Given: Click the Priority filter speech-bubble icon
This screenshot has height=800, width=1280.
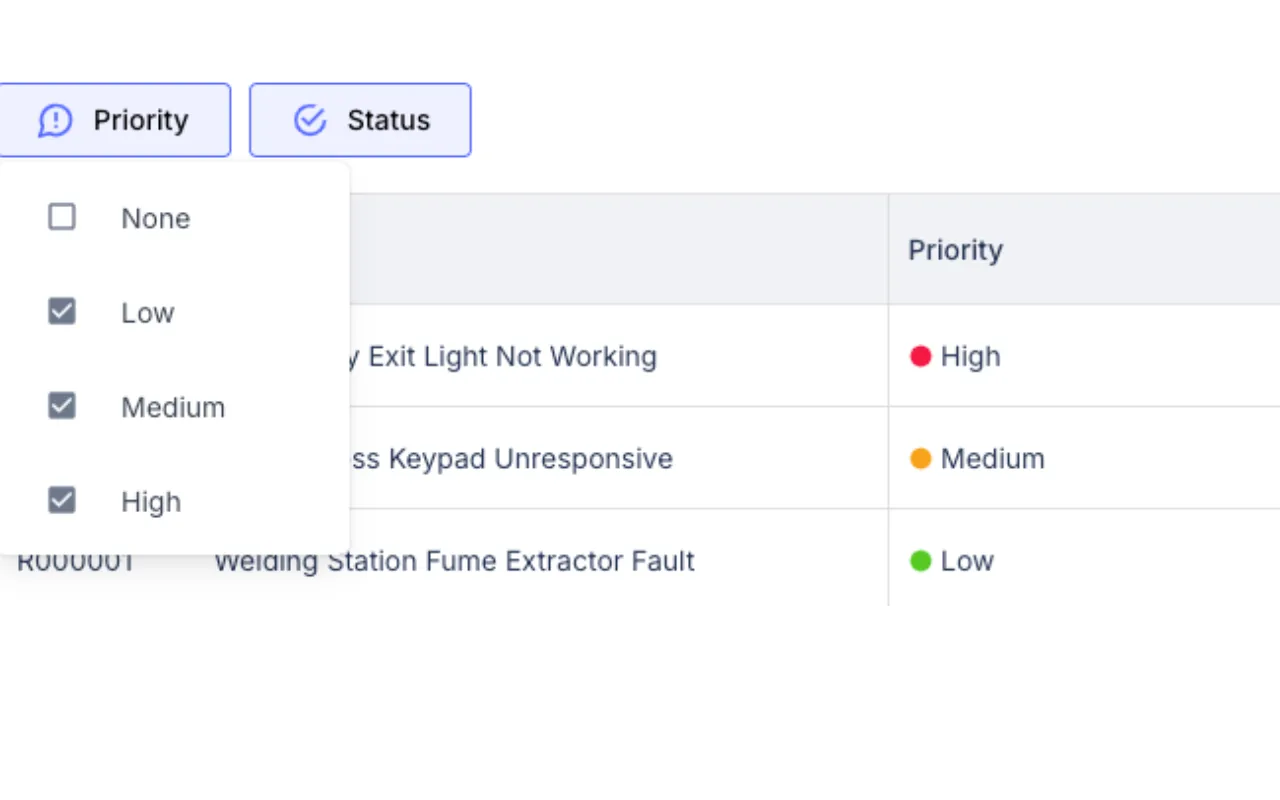Looking at the screenshot, I should pos(55,119).
